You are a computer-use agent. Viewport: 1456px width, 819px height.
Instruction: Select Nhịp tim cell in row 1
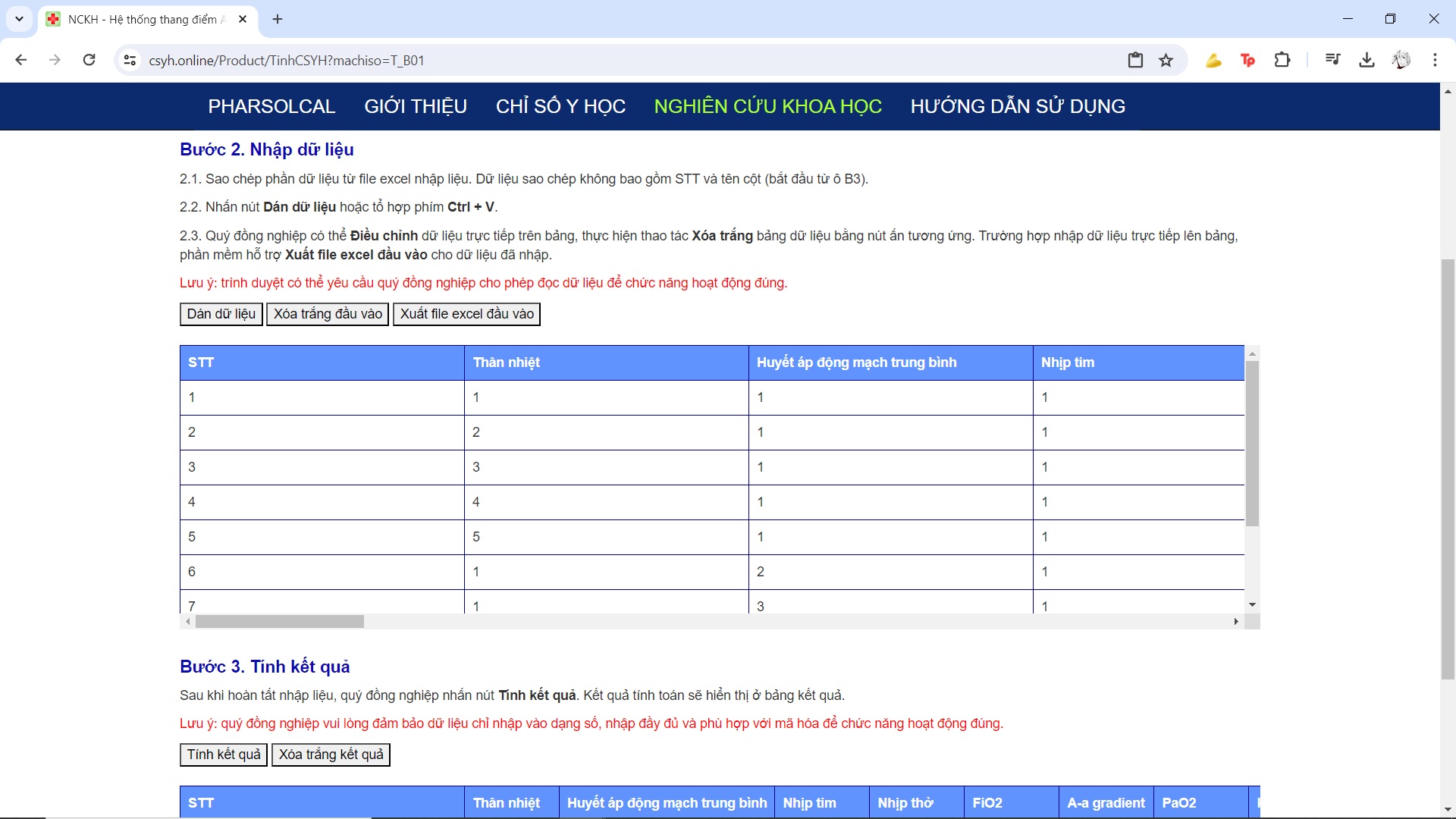1138,397
